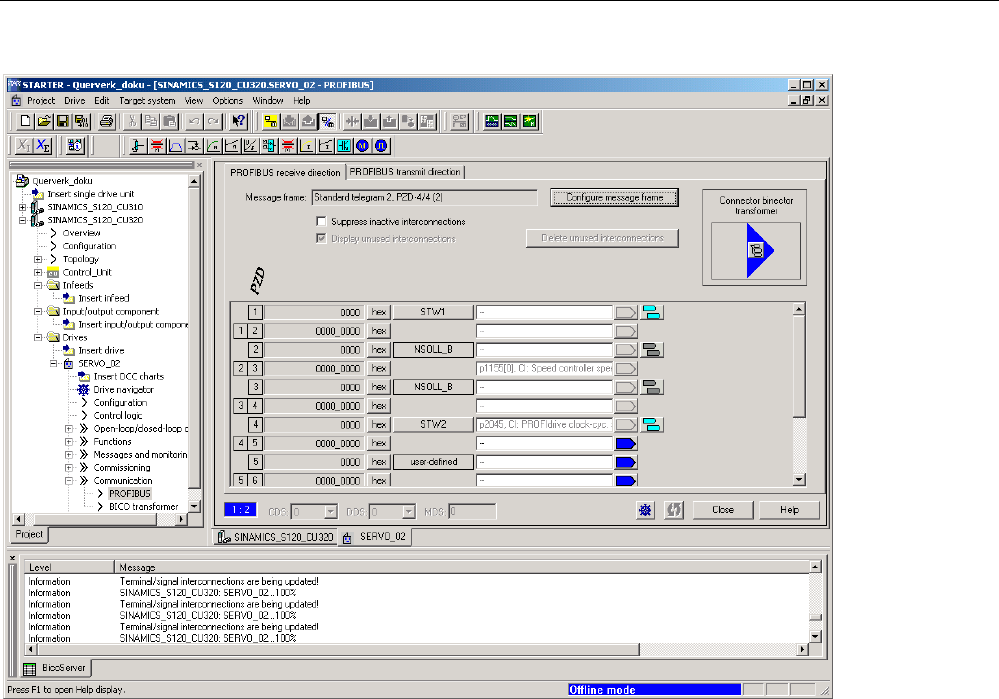
Task: Click the device info icon beside XΣ
Action: pyautogui.click(x=75, y=146)
